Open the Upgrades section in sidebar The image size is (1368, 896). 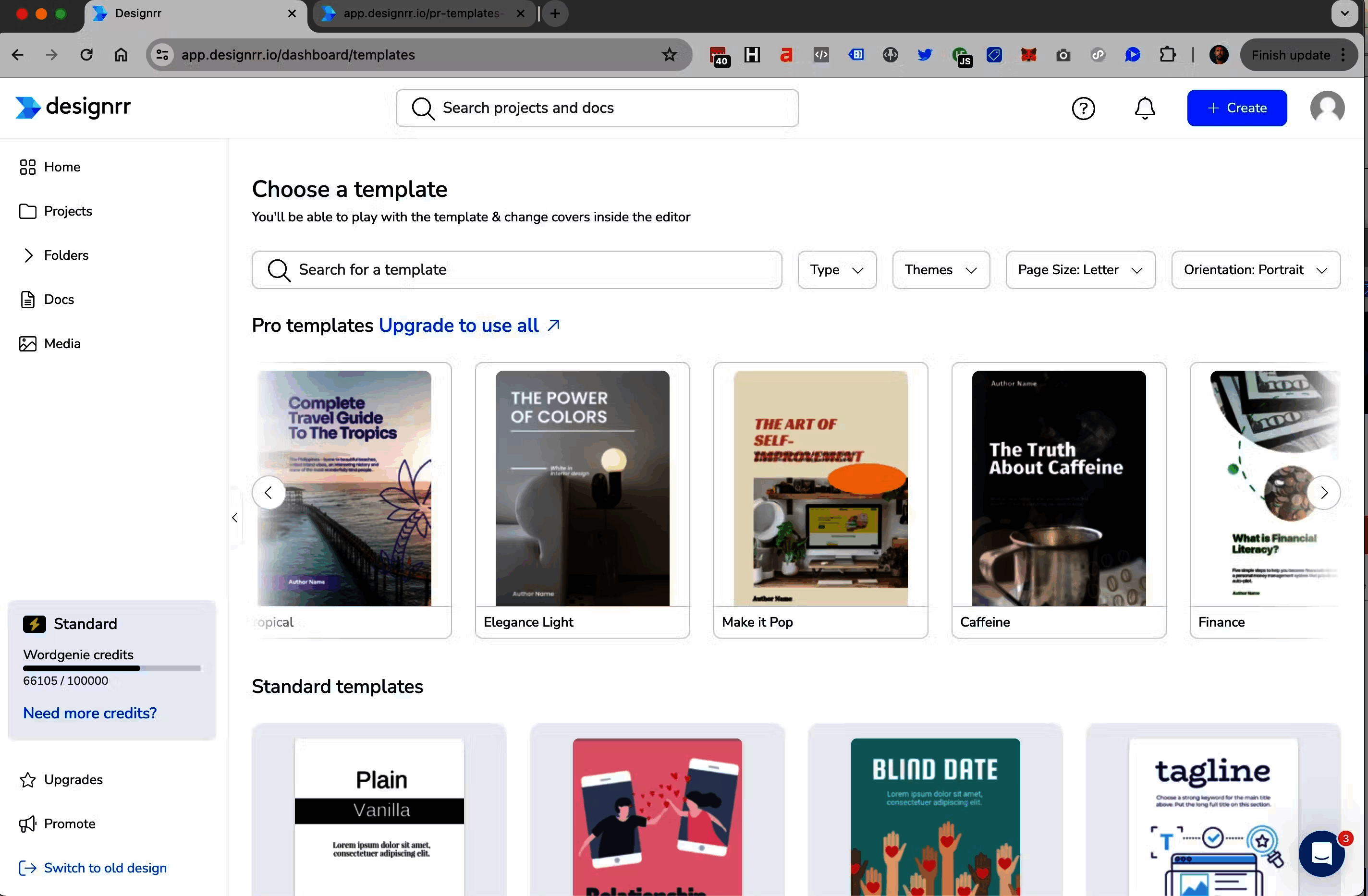(73, 779)
